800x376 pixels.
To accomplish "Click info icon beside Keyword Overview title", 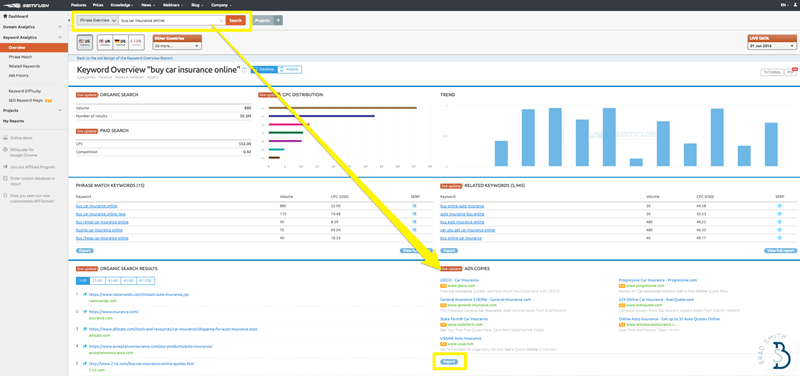I will [x=244, y=70].
